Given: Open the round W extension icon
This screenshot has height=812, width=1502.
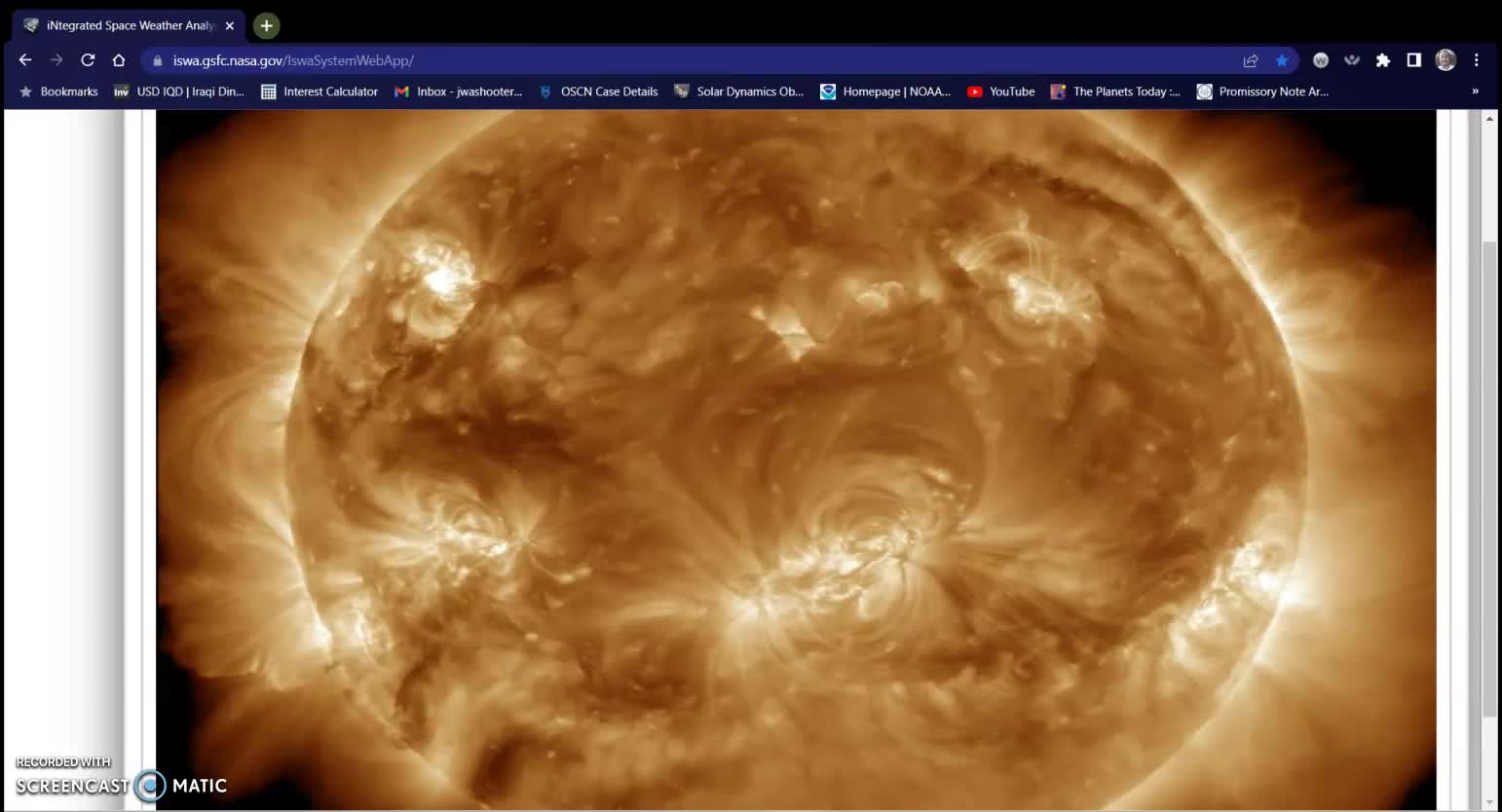Looking at the screenshot, I should [1321, 60].
